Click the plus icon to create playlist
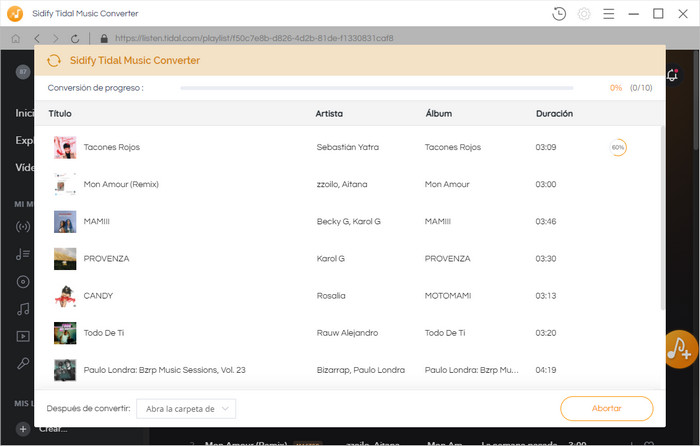Image resolution: width=700 pixels, height=446 pixels. (23, 429)
